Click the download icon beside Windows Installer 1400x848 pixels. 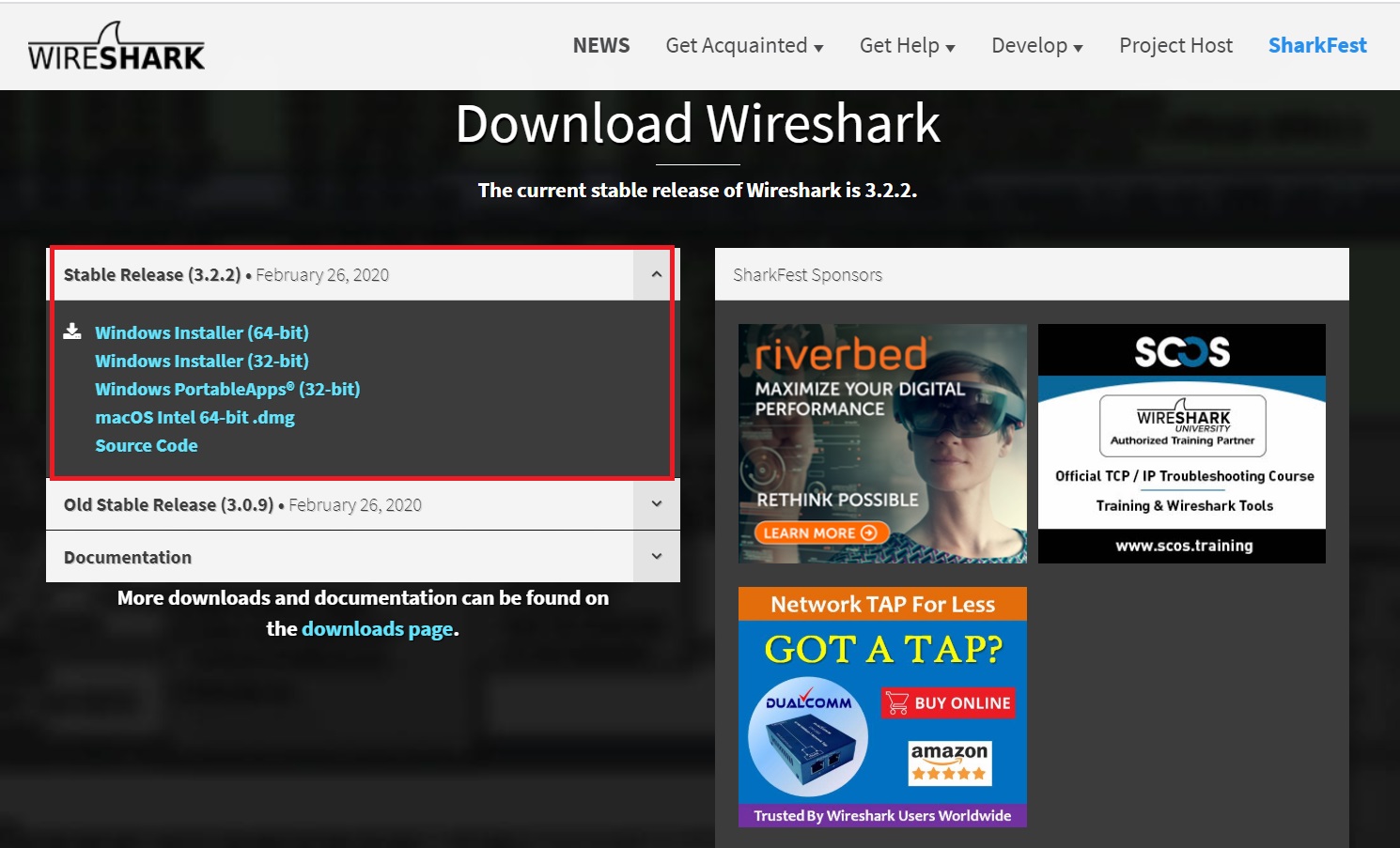click(x=72, y=331)
